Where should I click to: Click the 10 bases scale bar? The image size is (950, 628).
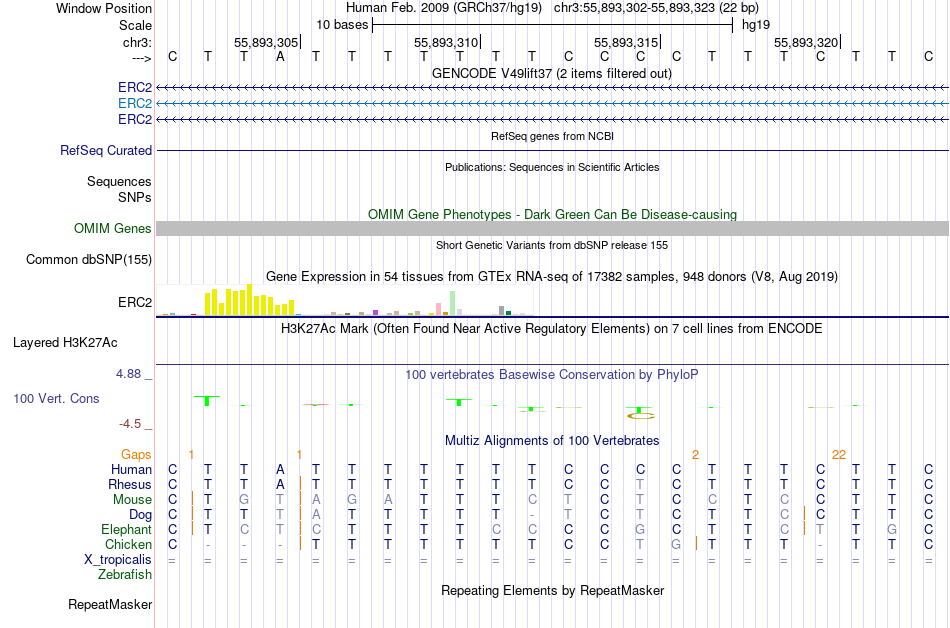(x=552, y=25)
